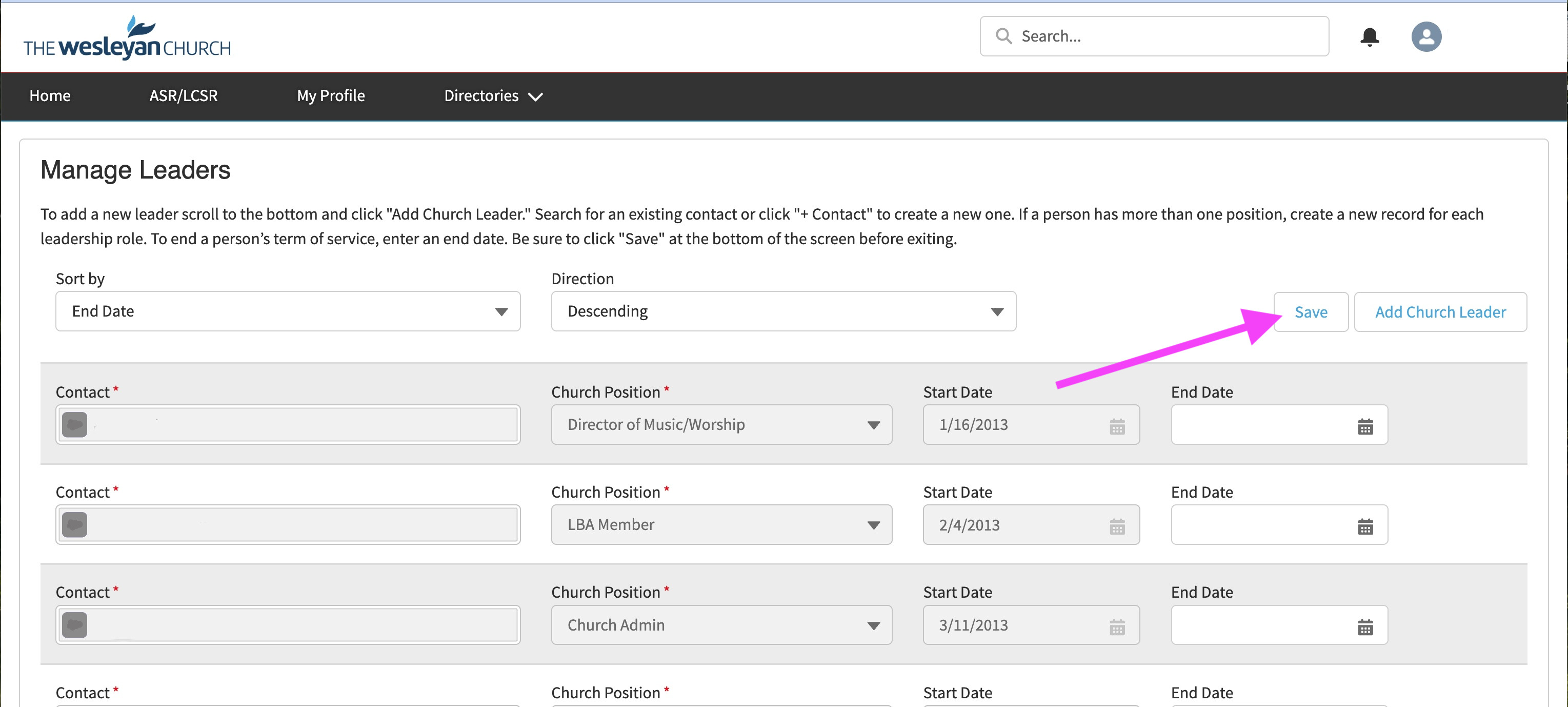
Task: Go to the Home tab
Action: pyautogui.click(x=50, y=96)
